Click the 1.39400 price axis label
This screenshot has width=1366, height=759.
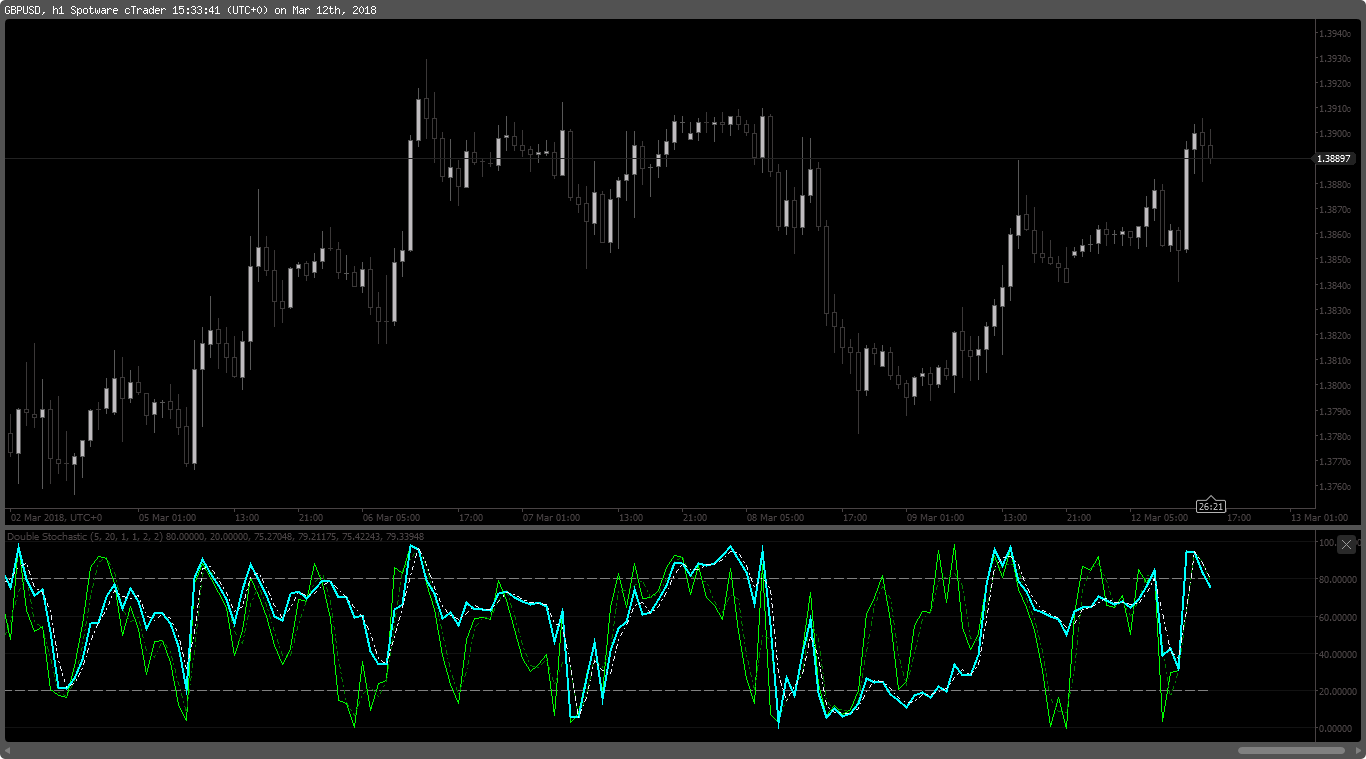(1334, 33)
